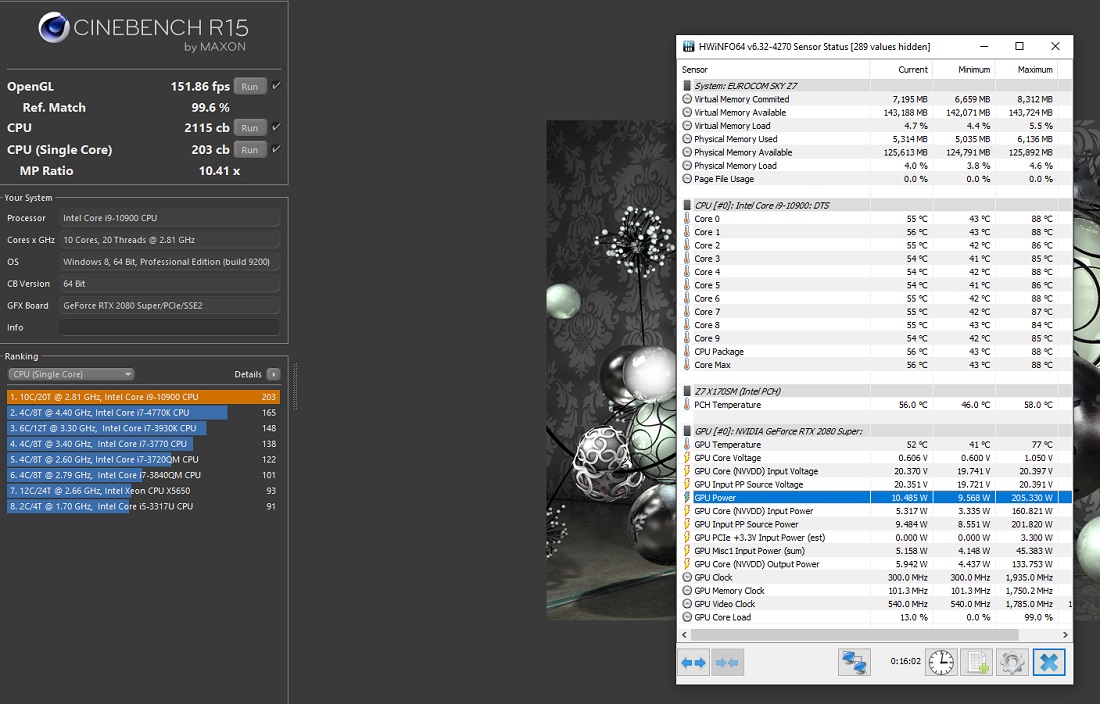Open HWiNFO sensor settings gear icon

click(x=1011, y=662)
